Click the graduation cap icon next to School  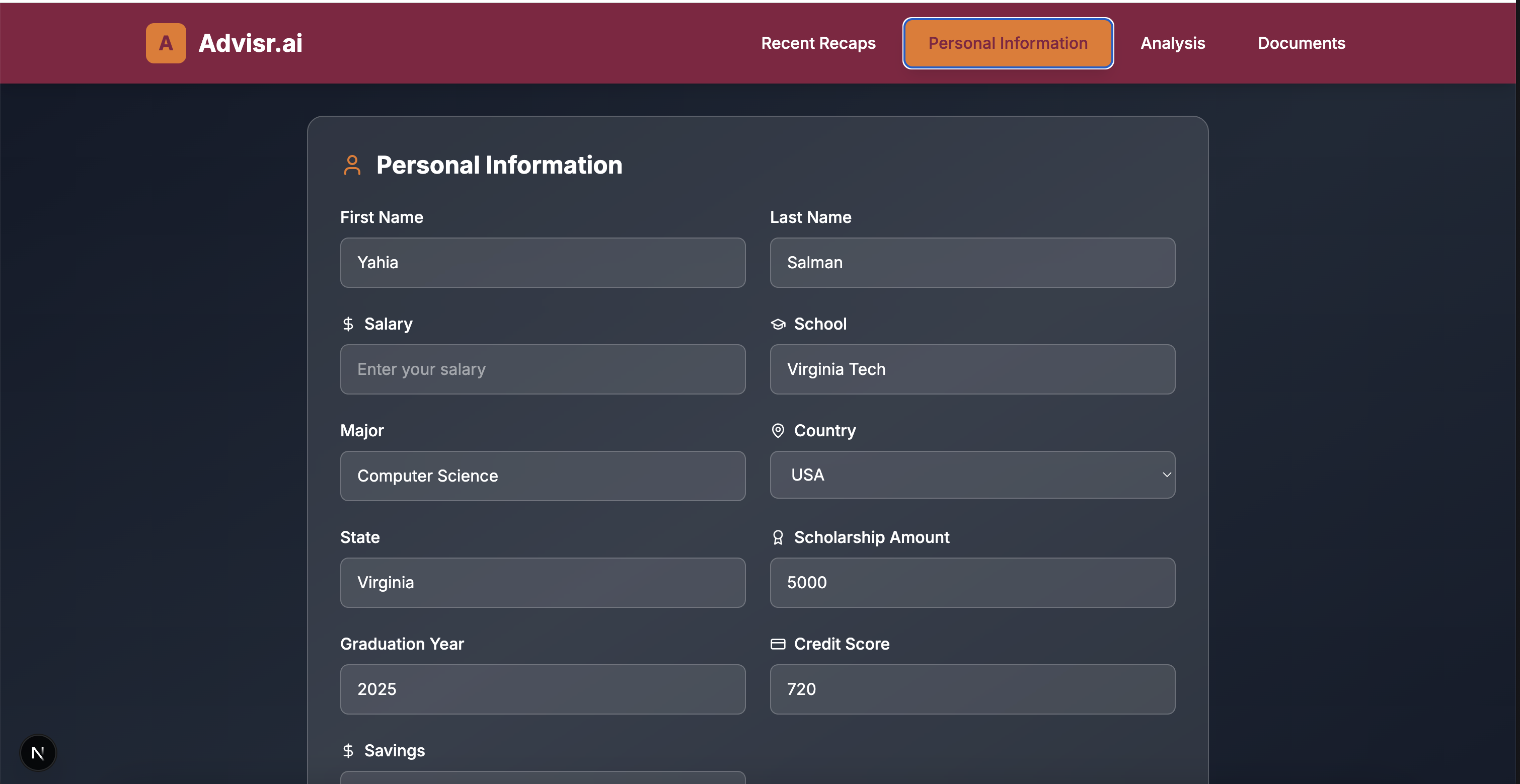(778, 324)
